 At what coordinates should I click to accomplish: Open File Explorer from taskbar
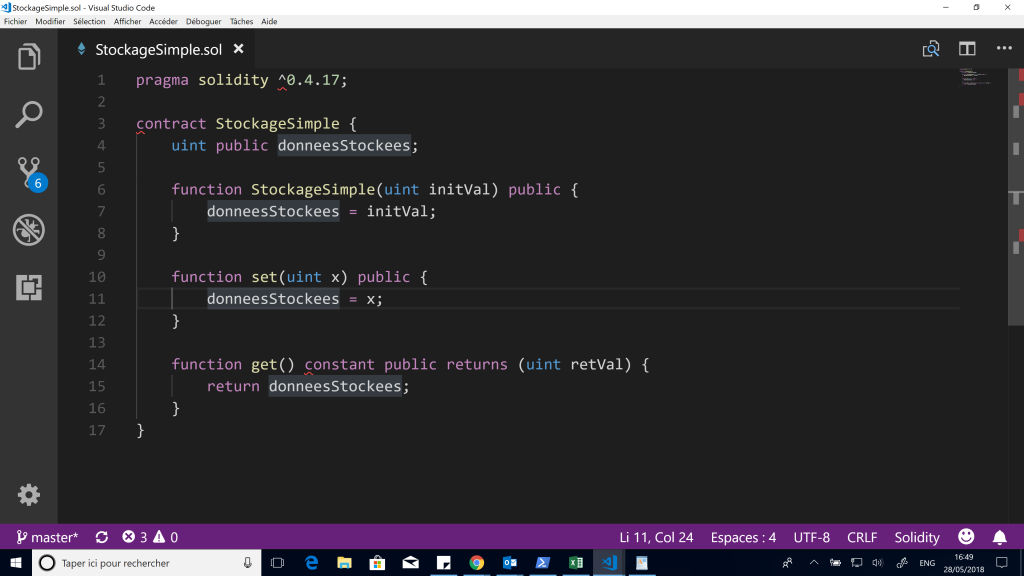tap(344, 563)
